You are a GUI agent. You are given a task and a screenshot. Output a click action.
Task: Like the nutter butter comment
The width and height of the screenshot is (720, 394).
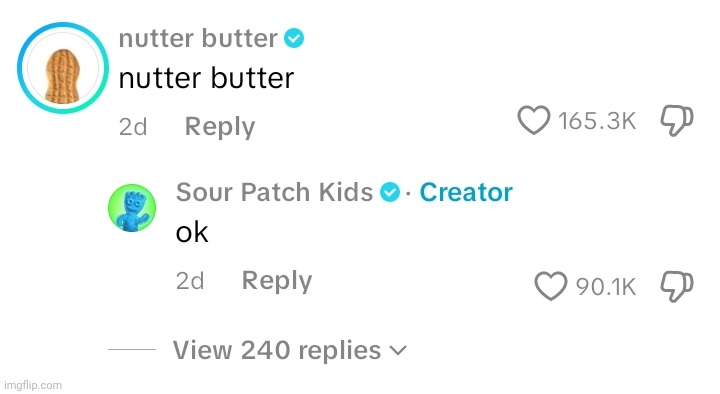(x=534, y=120)
